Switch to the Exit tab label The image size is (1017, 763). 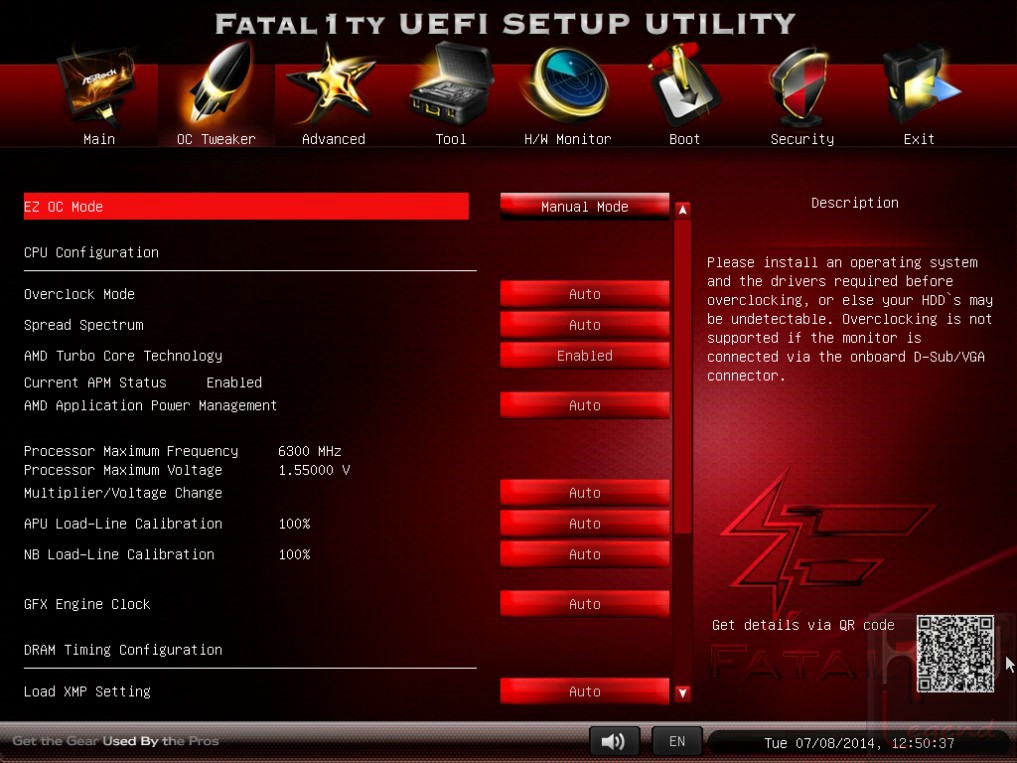point(919,139)
